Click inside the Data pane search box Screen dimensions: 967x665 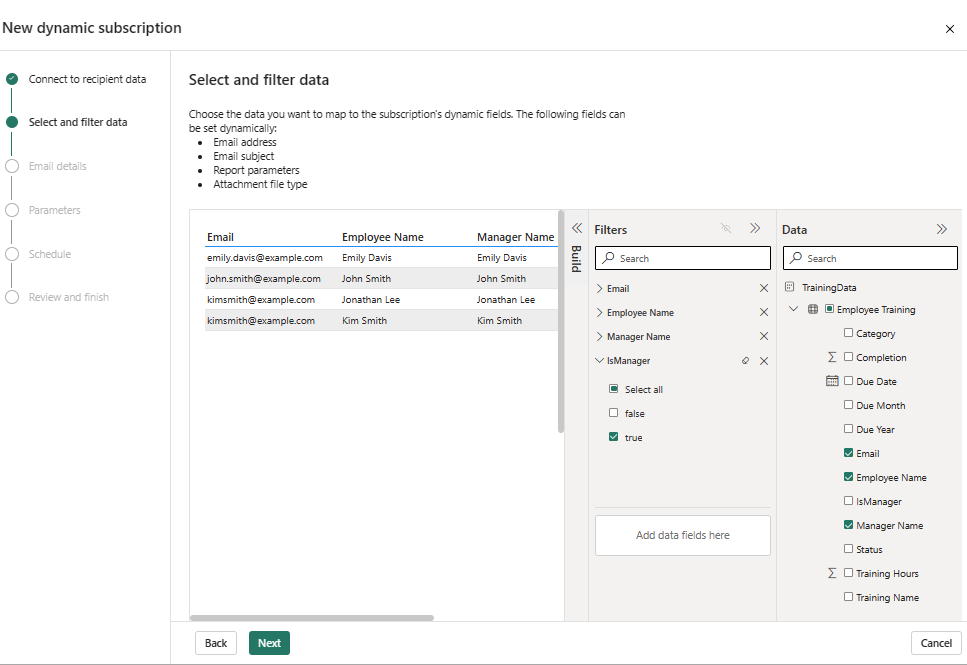coord(870,257)
